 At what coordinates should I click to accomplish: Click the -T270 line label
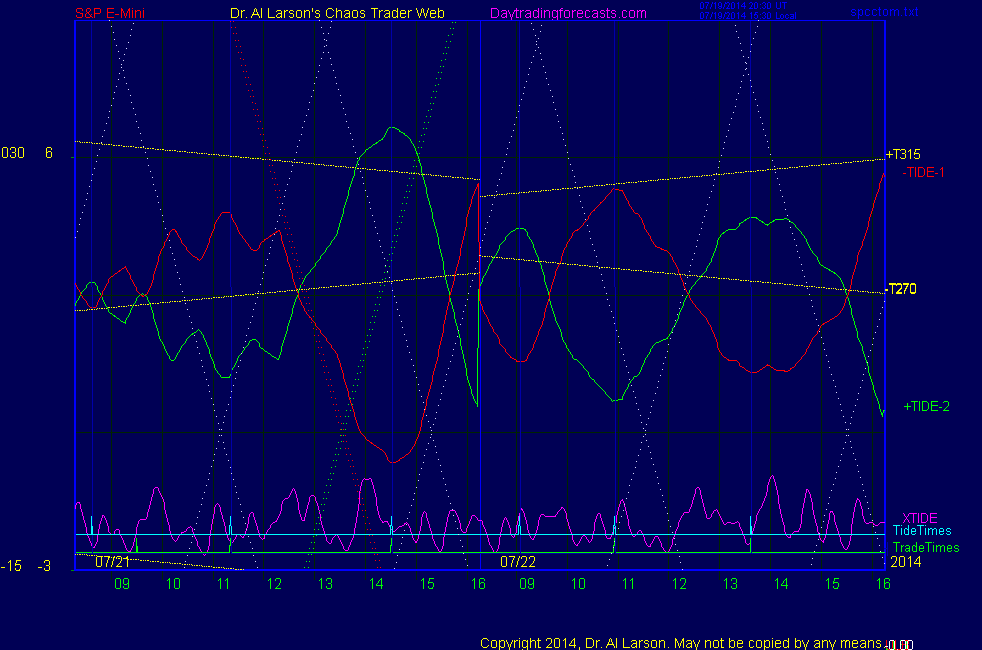pyautogui.click(x=901, y=289)
